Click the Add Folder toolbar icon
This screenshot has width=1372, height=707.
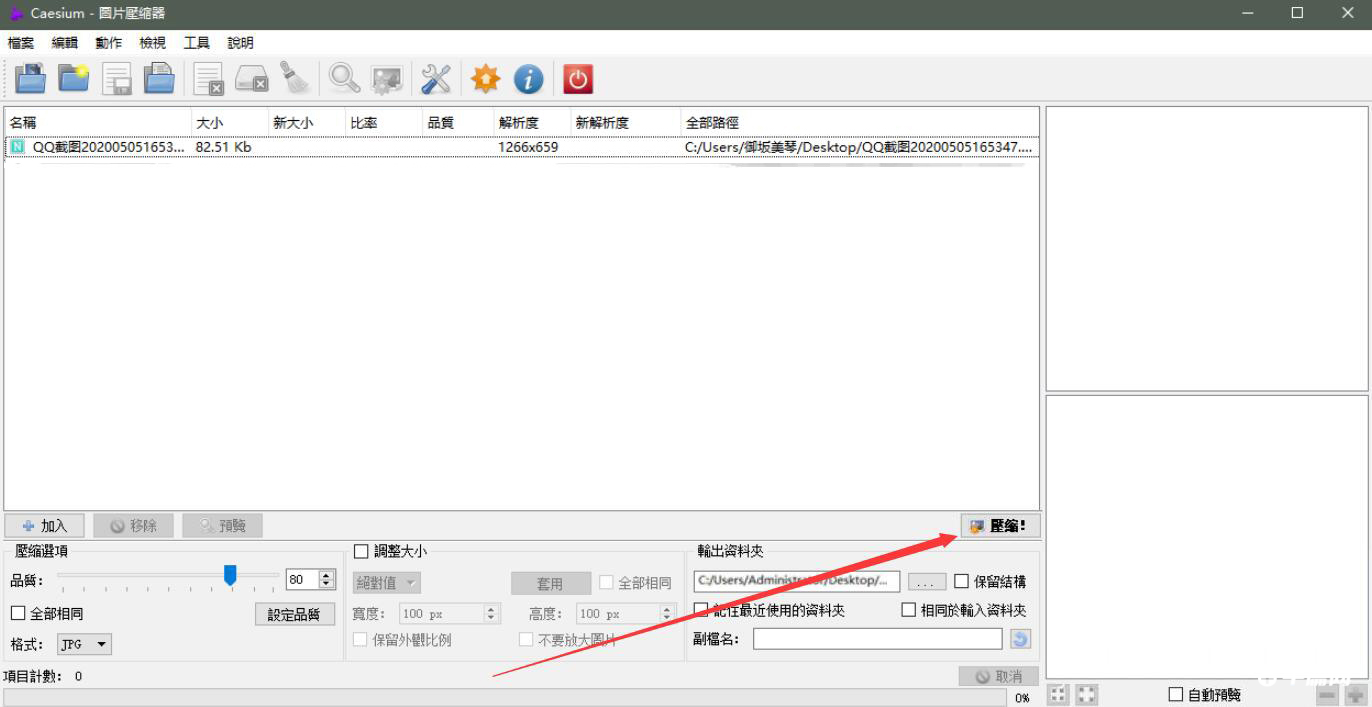click(x=73, y=78)
